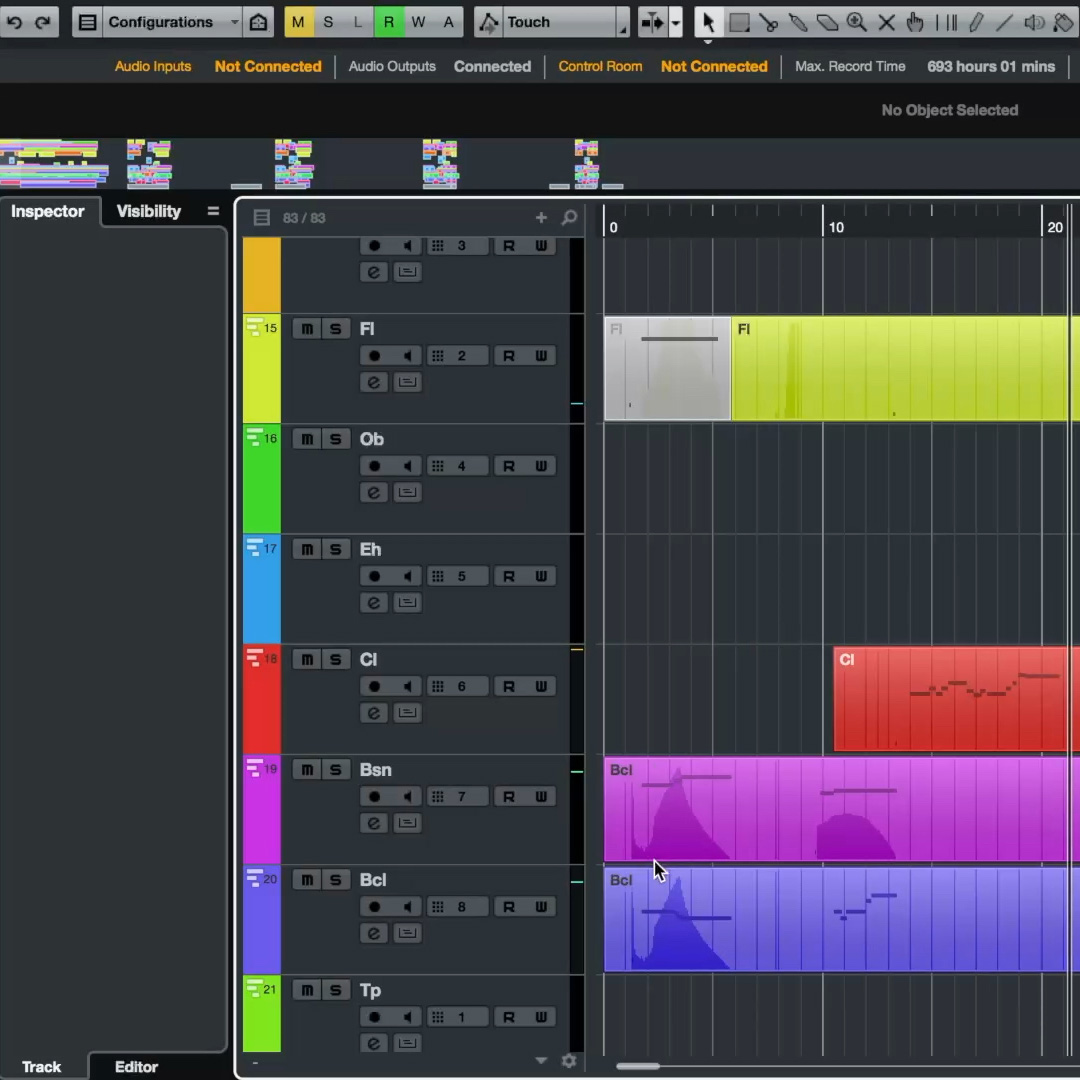This screenshot has height=1080, width=1080.
Task: Click the Control Room label
Action: [600, 66]
